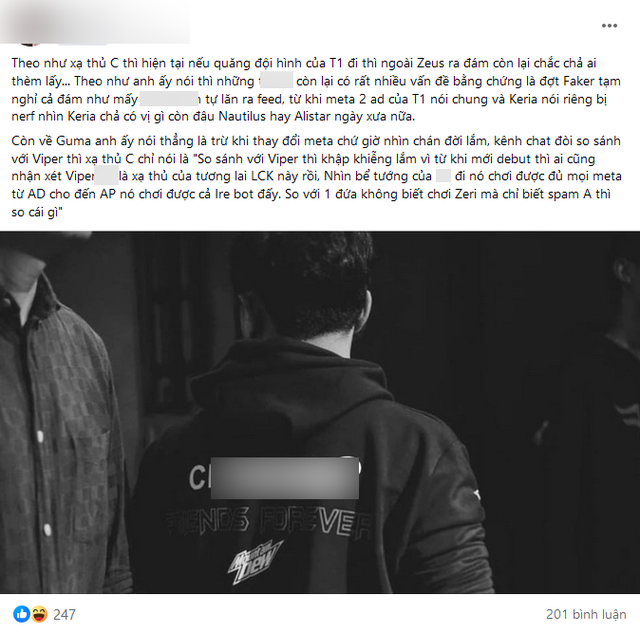Click the Mountain Dew logo on hoodie
640x633 pixels.
(x=255, y=562)
